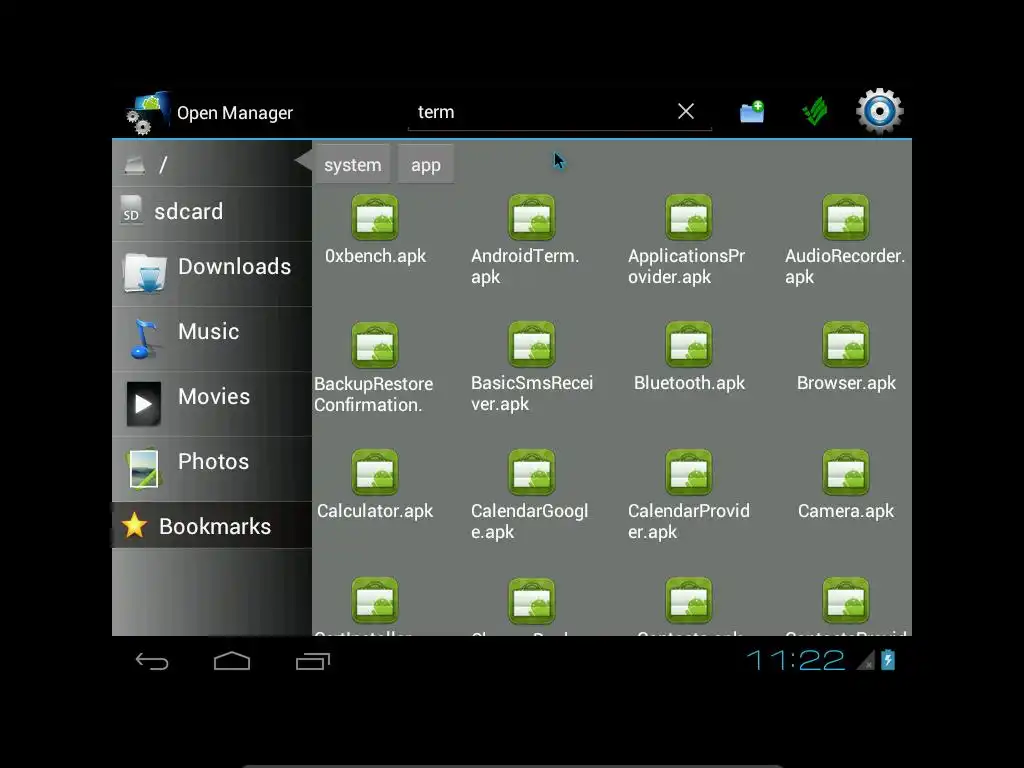The height and width of the screenshot is (768, 1024).
Task: Open the Calculator.apk icon
Action: click(375, 473)
